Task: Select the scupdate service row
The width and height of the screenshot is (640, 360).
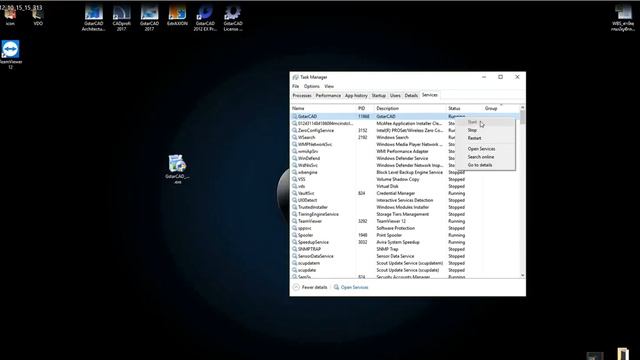Action: [405, 270]
